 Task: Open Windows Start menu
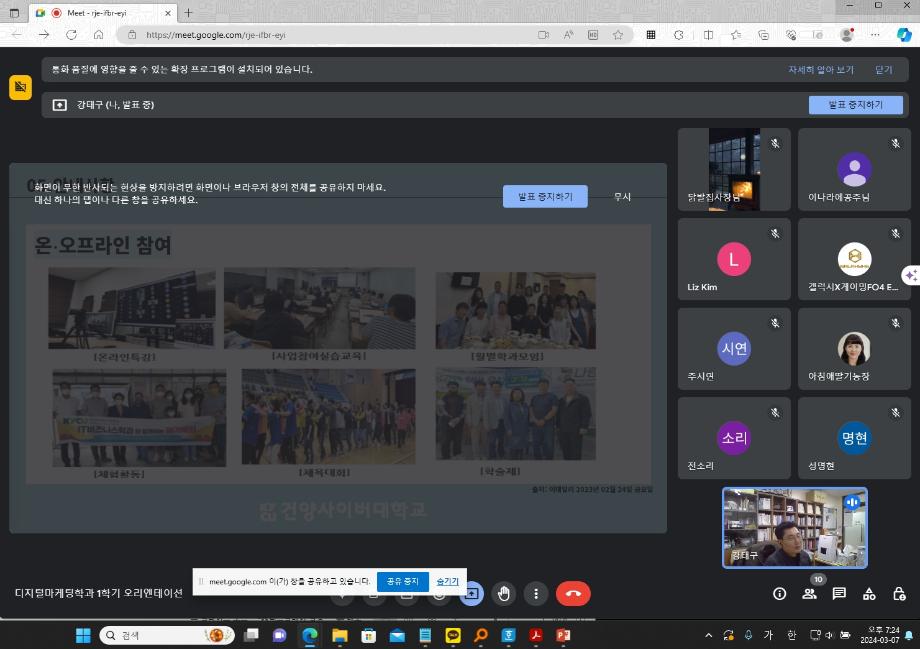(82, 635)
